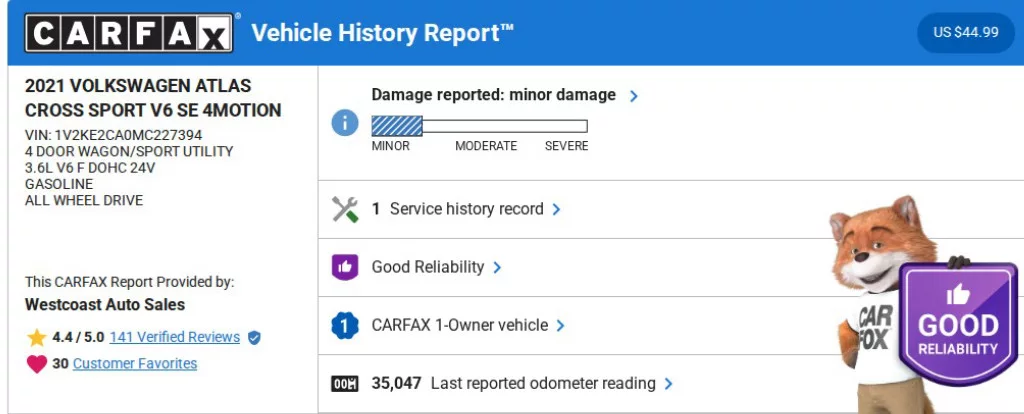This screenshot has height=414, width=1024.
Task: Click the US $44.99 price button
Action: coord(965,32)
